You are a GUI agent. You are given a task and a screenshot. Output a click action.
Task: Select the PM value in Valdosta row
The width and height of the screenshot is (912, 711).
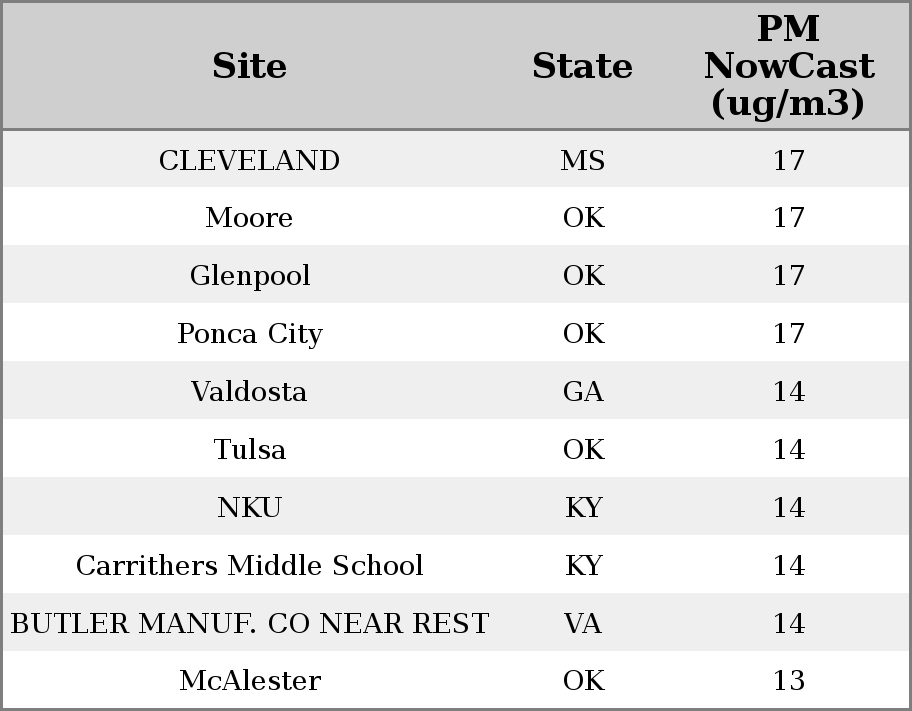coord(788,391)
